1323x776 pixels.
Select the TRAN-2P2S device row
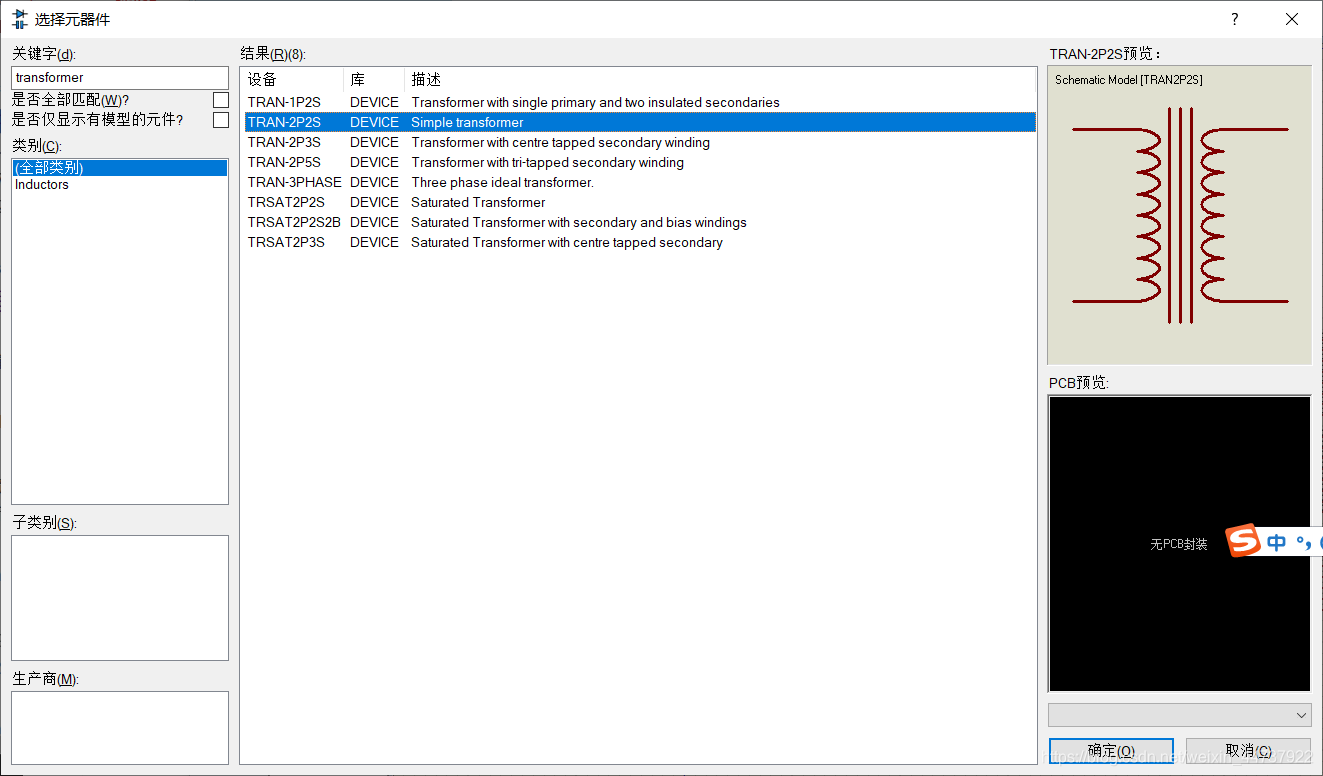pos(640,122)
